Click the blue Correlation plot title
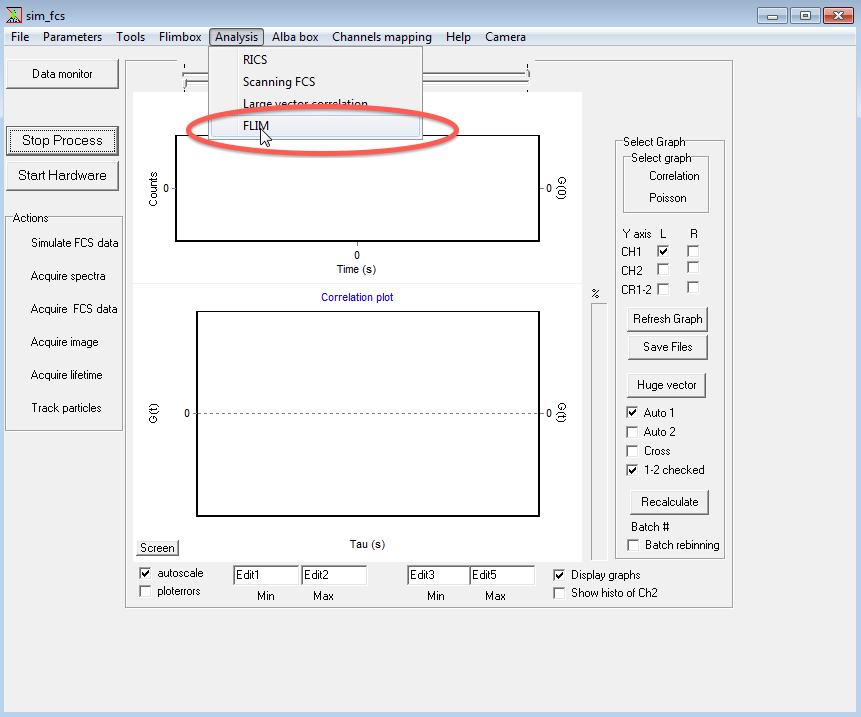This screenshot has width=861, height=717. pos(357,297)
